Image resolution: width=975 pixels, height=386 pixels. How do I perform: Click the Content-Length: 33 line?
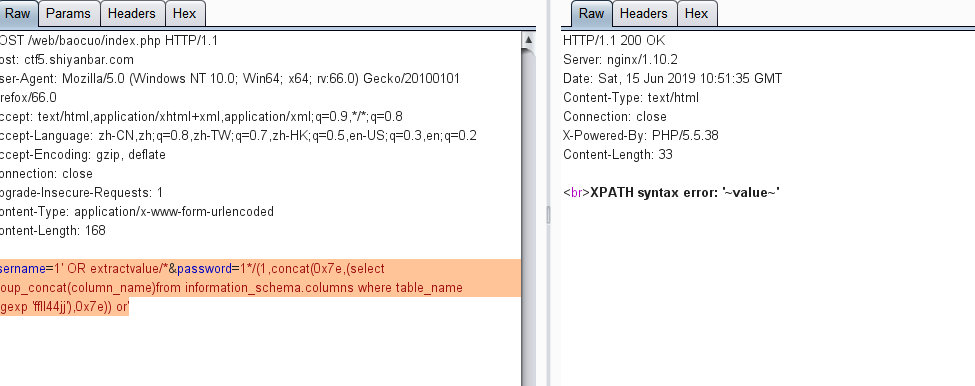tap(617, 154)
